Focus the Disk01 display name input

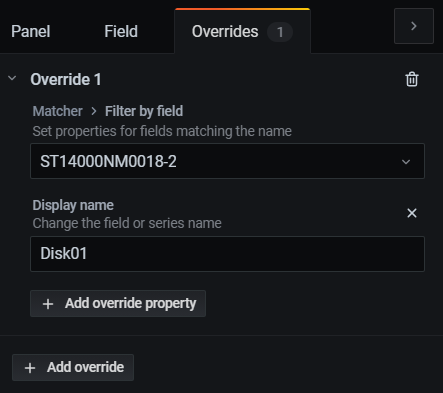pyautogui.click(x=227, y=254)
